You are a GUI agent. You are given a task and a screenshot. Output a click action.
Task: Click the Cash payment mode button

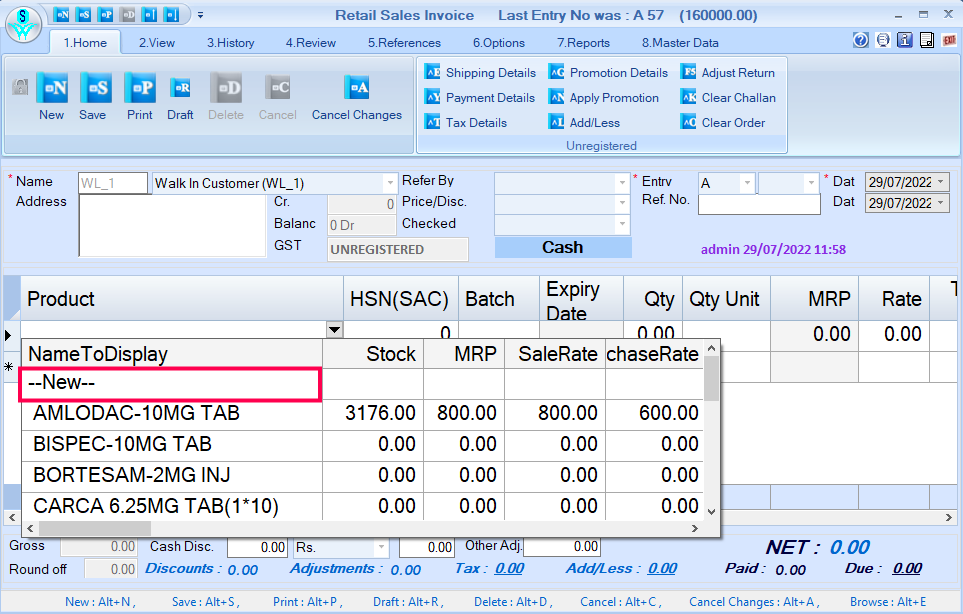pyautogui.click(x=562, y=248)
